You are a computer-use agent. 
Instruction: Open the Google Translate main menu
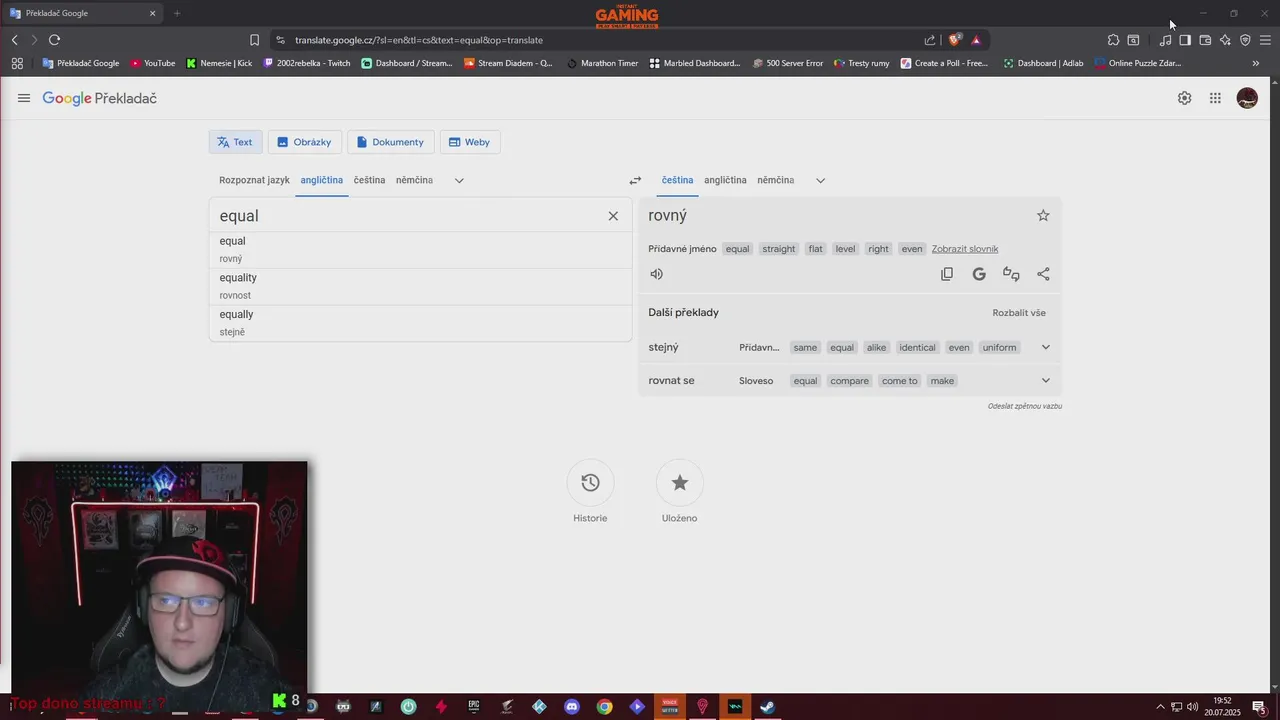[24, 98]
